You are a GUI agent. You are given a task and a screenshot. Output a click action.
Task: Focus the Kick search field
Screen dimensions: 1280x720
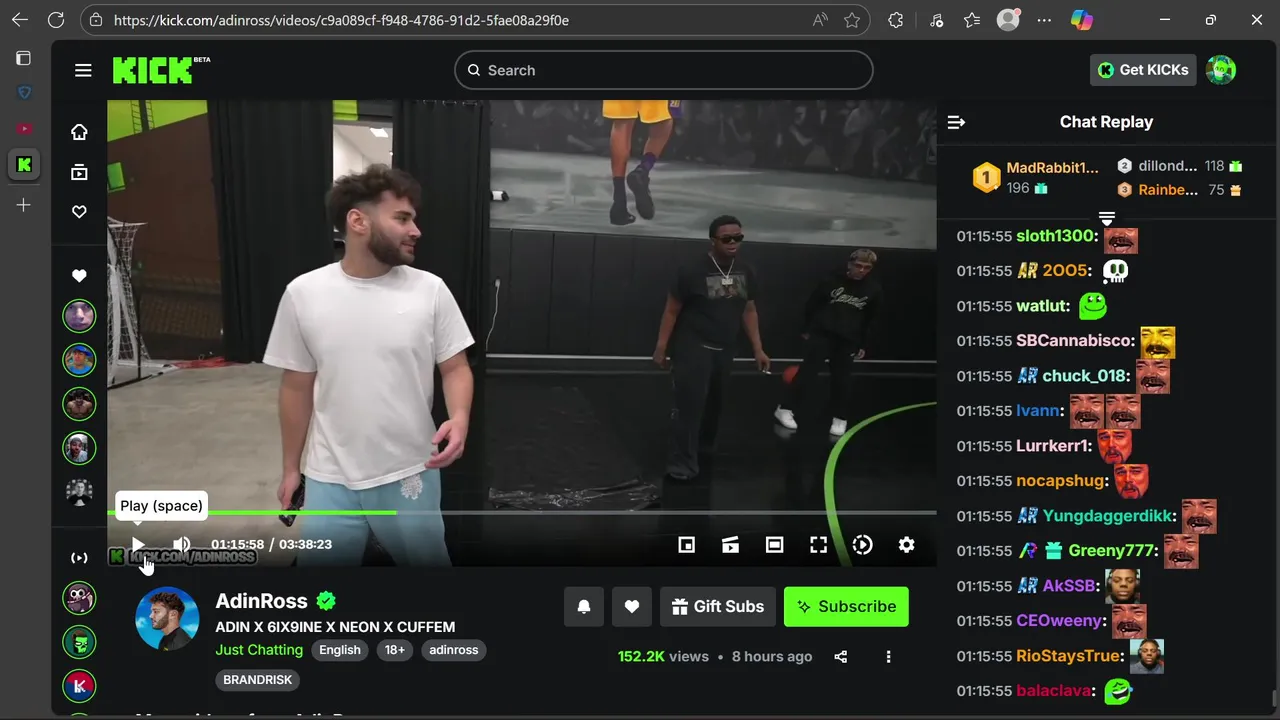coord(664,70)
